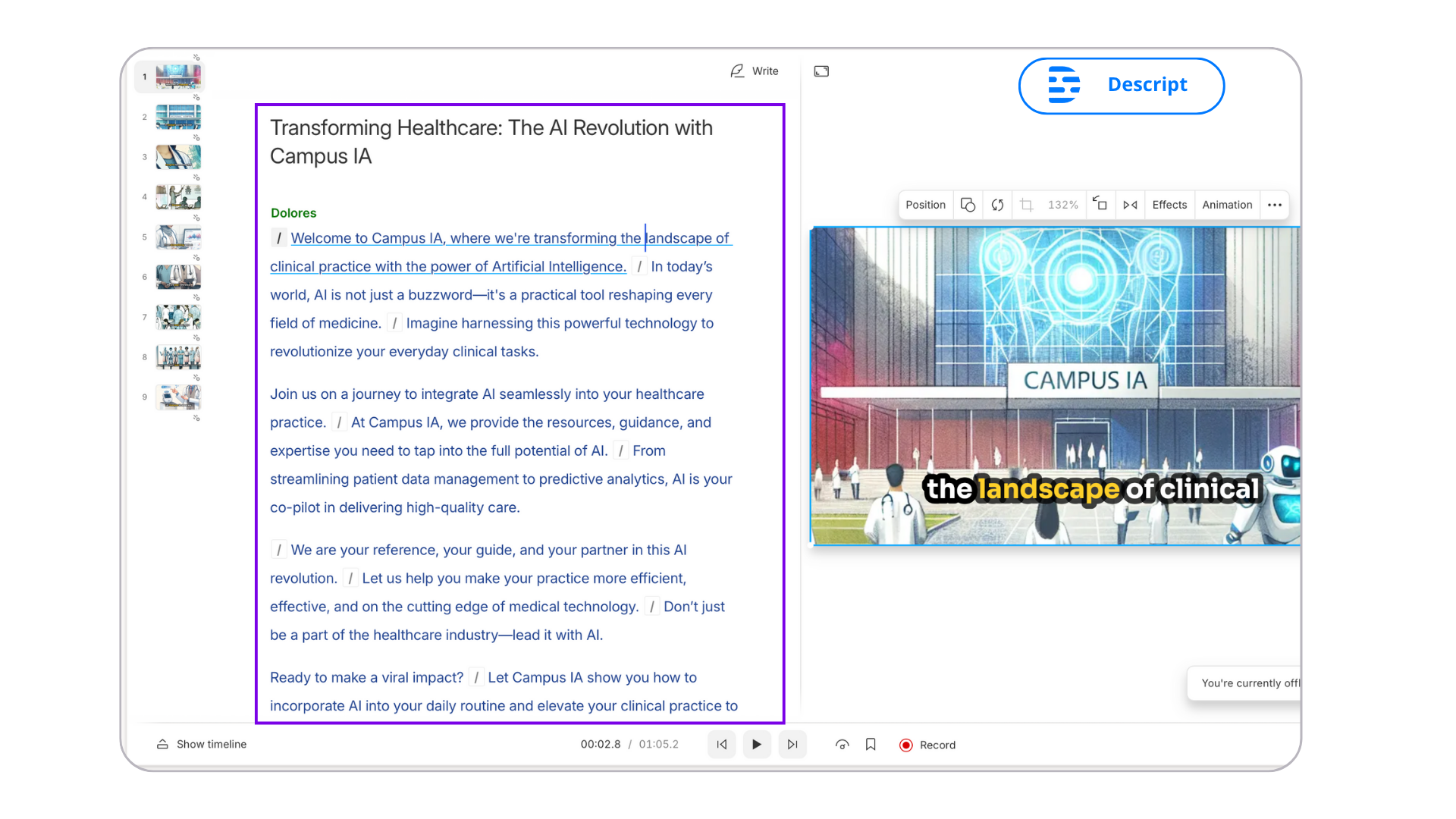Click the layer arrangement shapes icon
The height and width of the screenshot is (819, 1456).
968,205
